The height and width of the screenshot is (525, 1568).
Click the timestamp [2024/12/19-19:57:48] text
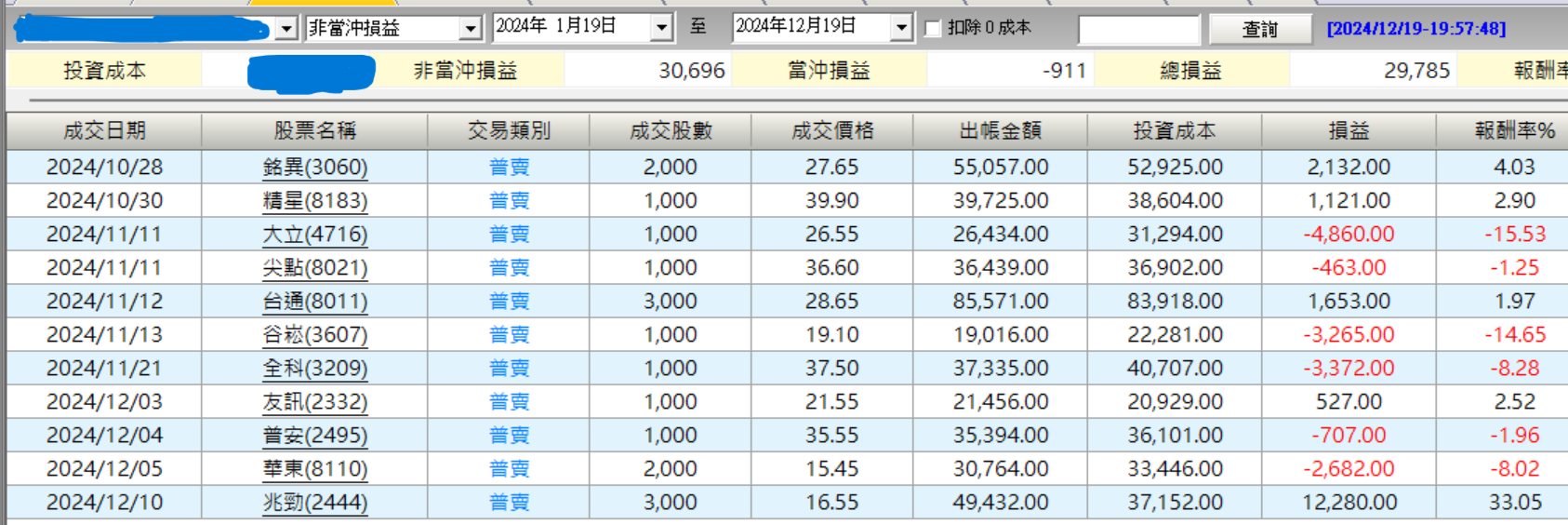click(1416, 29)
